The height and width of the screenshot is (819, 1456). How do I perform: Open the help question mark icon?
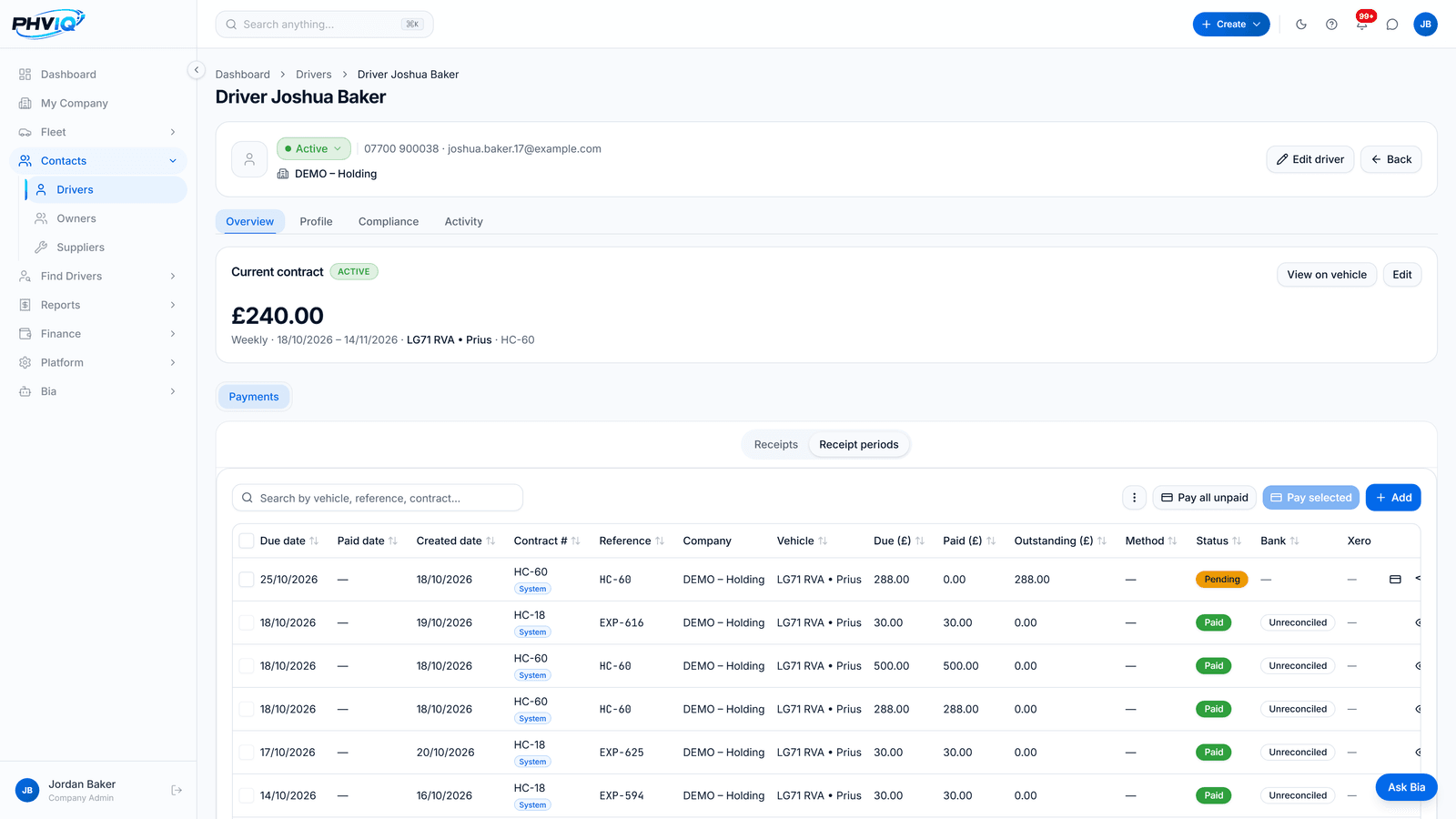pos(1331,25)
